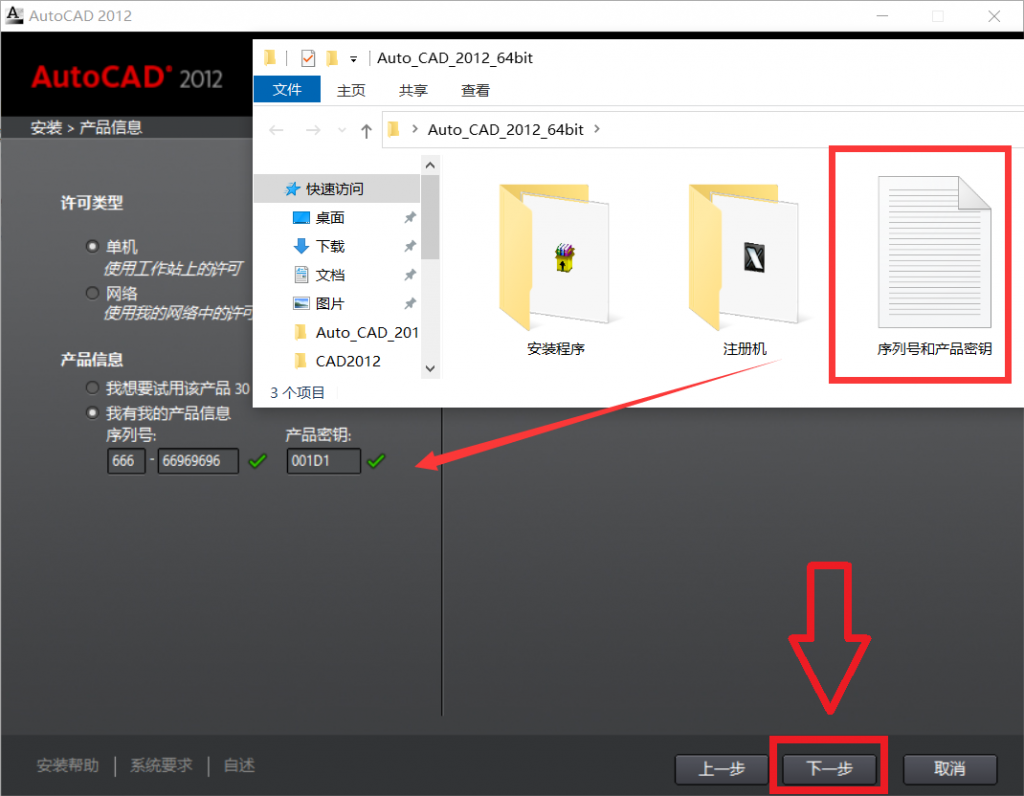
Task: Click the CAD2012 folder icon in sidebar
Action: click(300, 361)
